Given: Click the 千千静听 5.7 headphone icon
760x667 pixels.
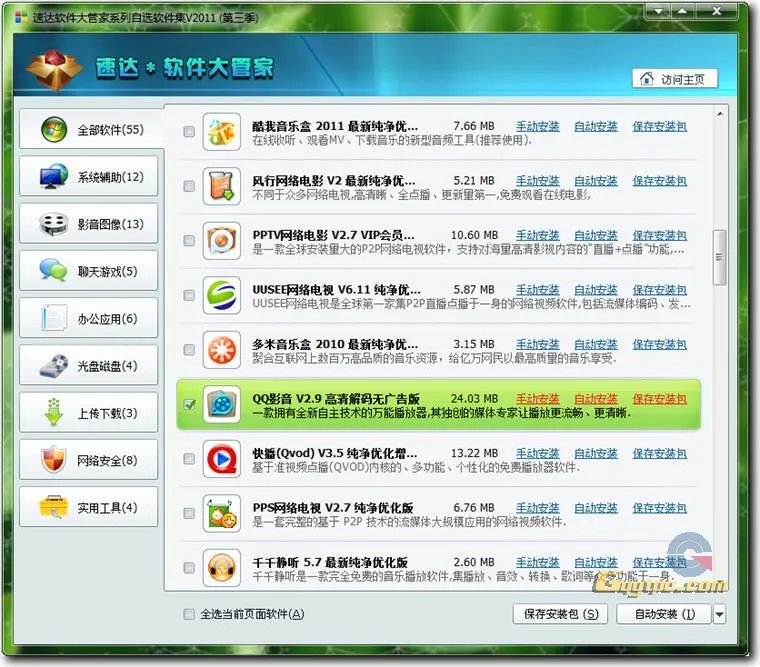Looking at the screenshot, I should [x=222, y=568].
